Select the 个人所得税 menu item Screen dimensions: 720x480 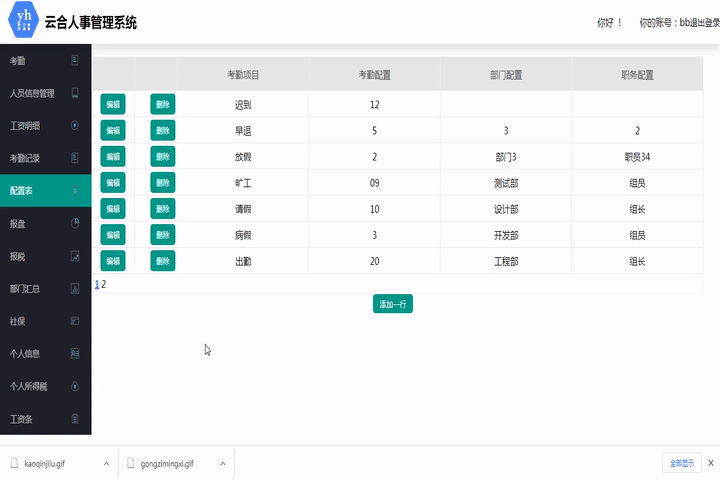point(28,386)
